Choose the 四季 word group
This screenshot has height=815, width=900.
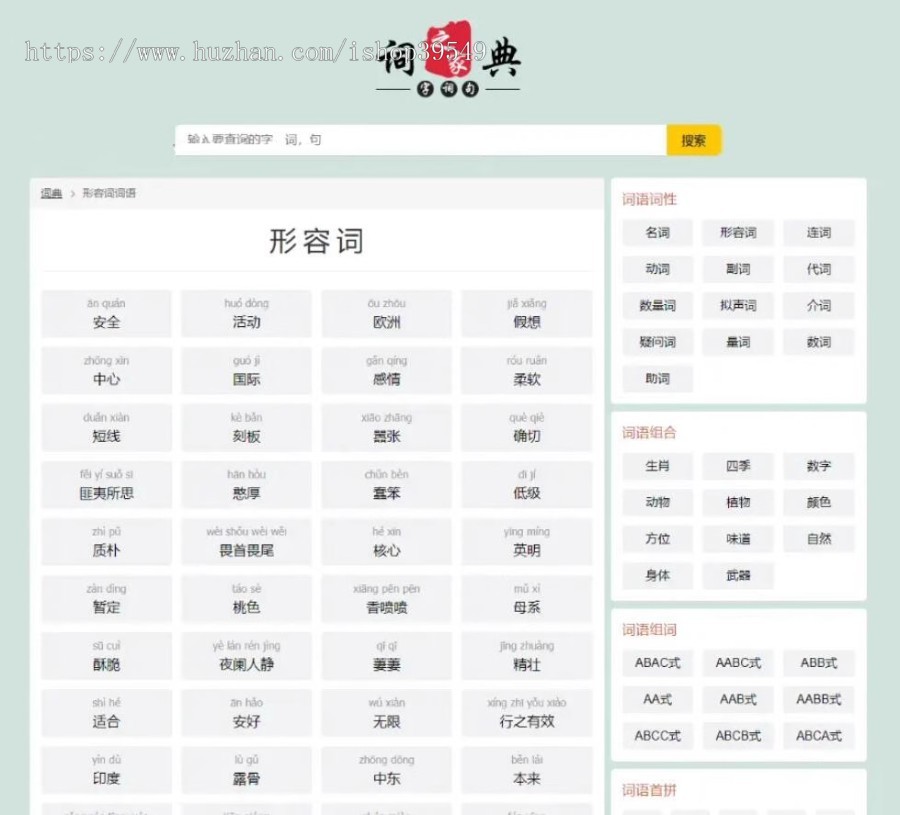tap(738, 466)
